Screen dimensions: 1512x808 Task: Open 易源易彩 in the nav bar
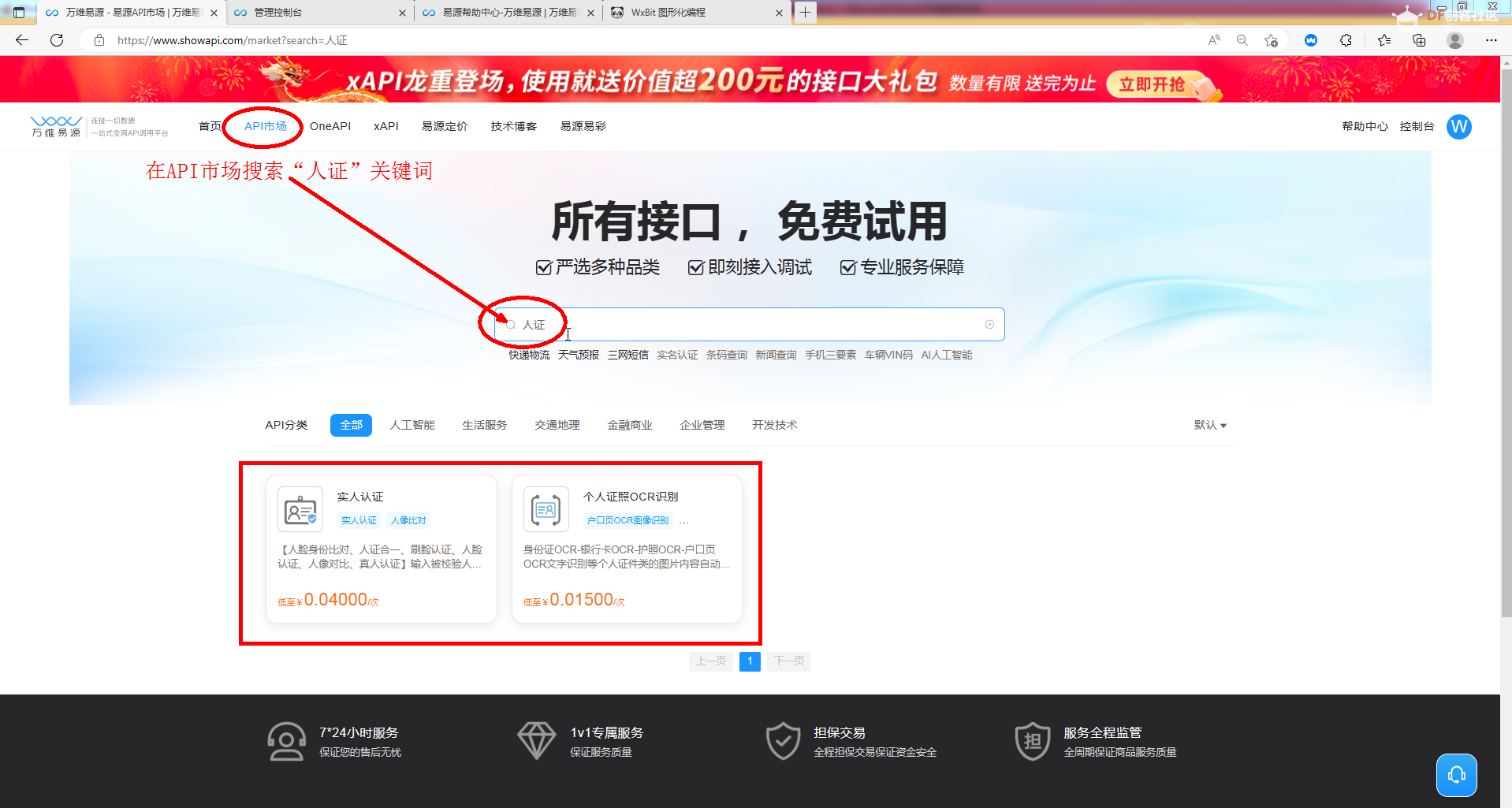tap(583, 126)
